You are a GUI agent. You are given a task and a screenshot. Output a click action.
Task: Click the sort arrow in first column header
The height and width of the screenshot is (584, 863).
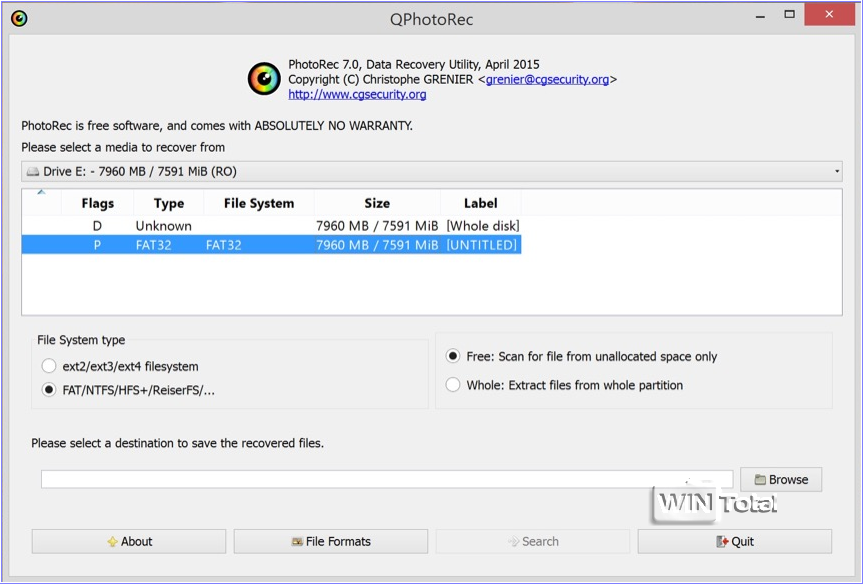coord(41,193)
